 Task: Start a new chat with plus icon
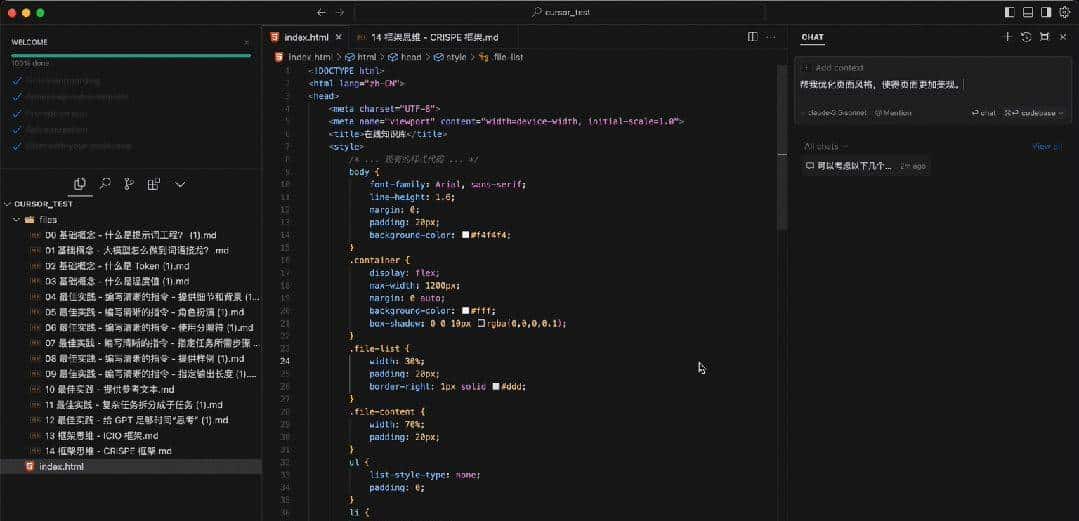click(1007, 37)
